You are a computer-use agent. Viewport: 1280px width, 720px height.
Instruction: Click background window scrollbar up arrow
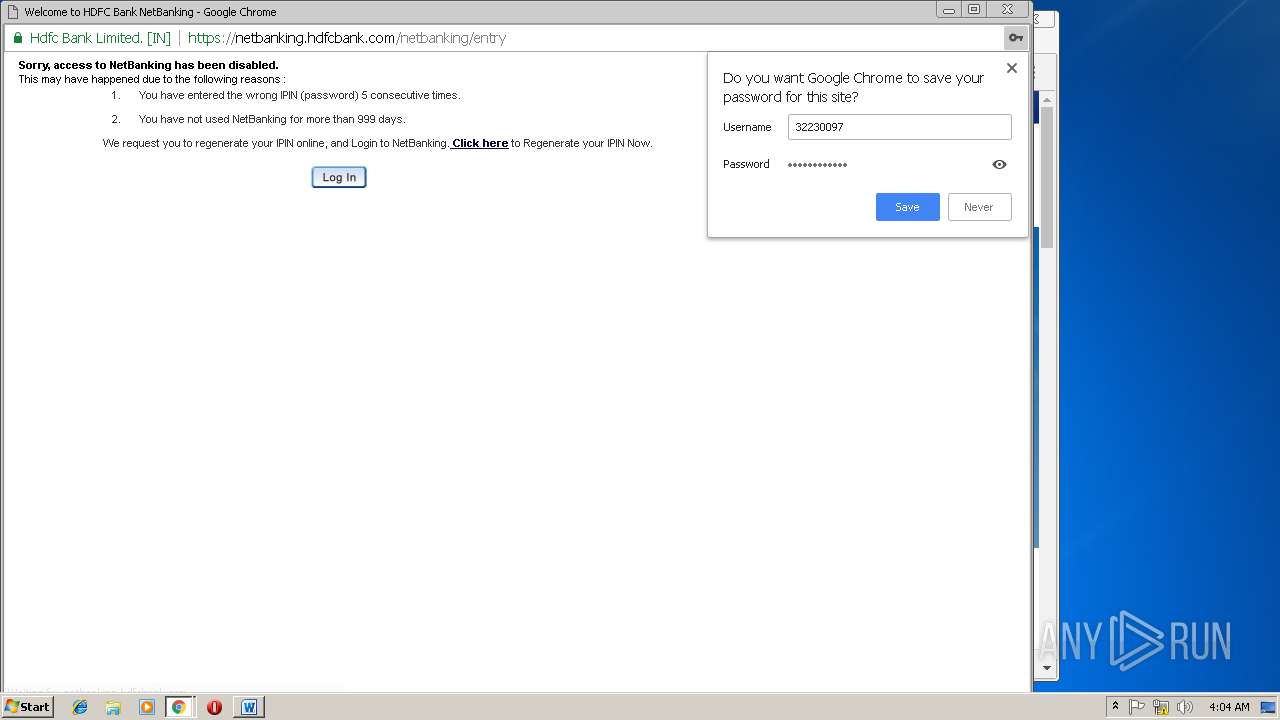1047,99
